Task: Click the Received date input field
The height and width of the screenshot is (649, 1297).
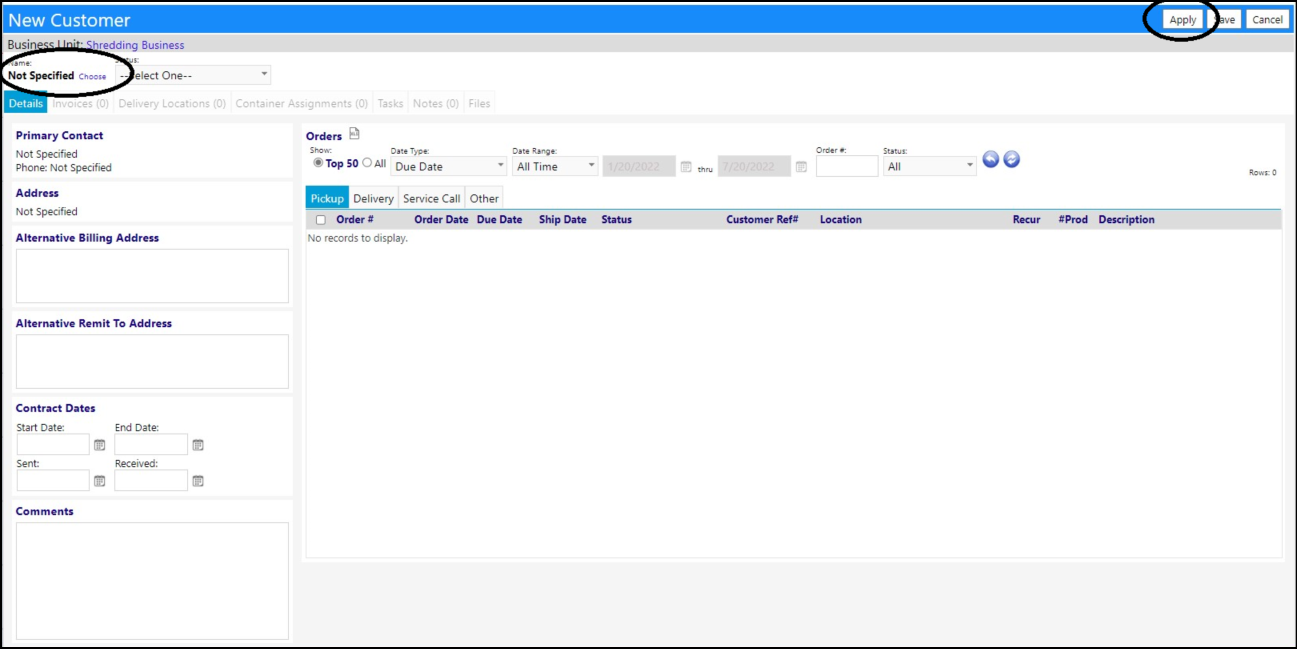Action: pyautogui.click(x=151, y=480)
